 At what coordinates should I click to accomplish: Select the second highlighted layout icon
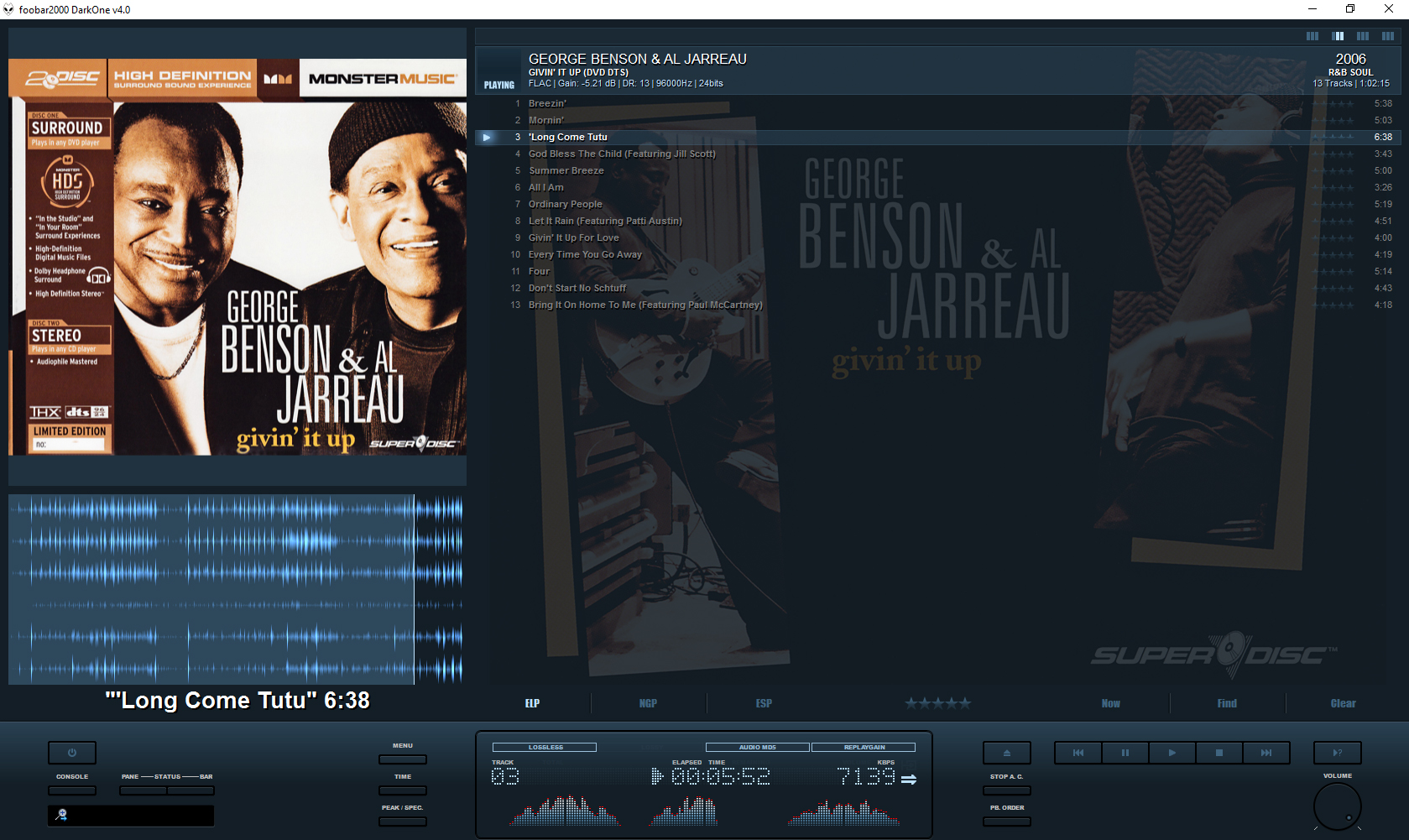pyautogui.click(x=1338, y=36)
